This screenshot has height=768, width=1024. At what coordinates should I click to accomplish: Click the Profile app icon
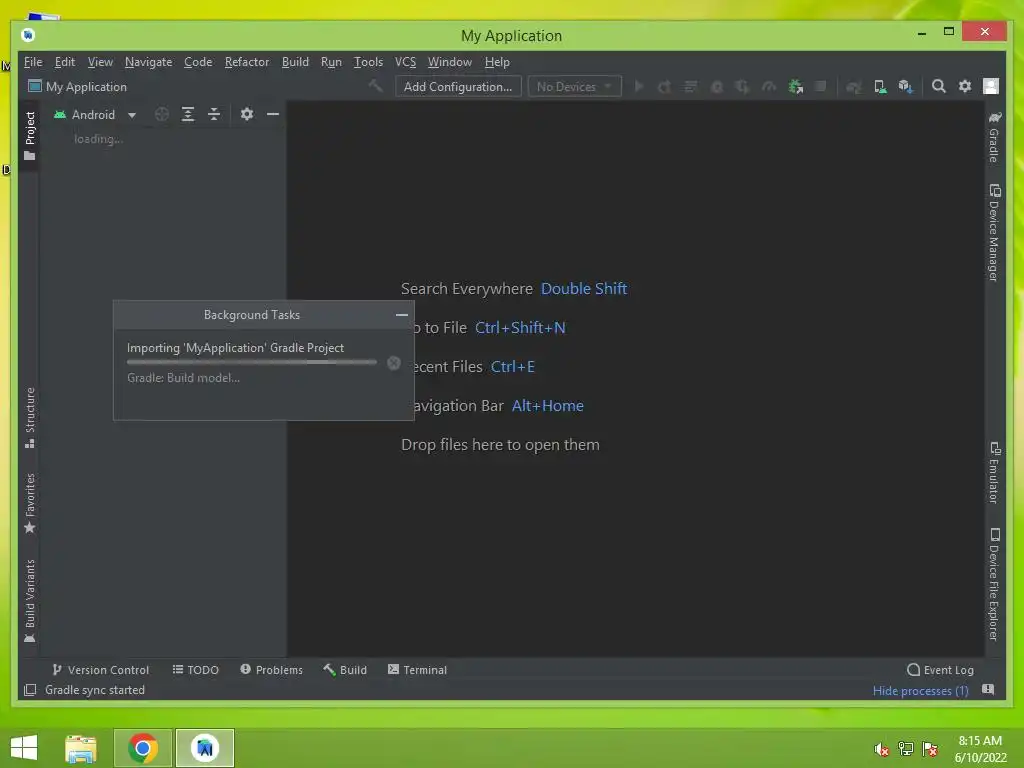click(769, 86)
